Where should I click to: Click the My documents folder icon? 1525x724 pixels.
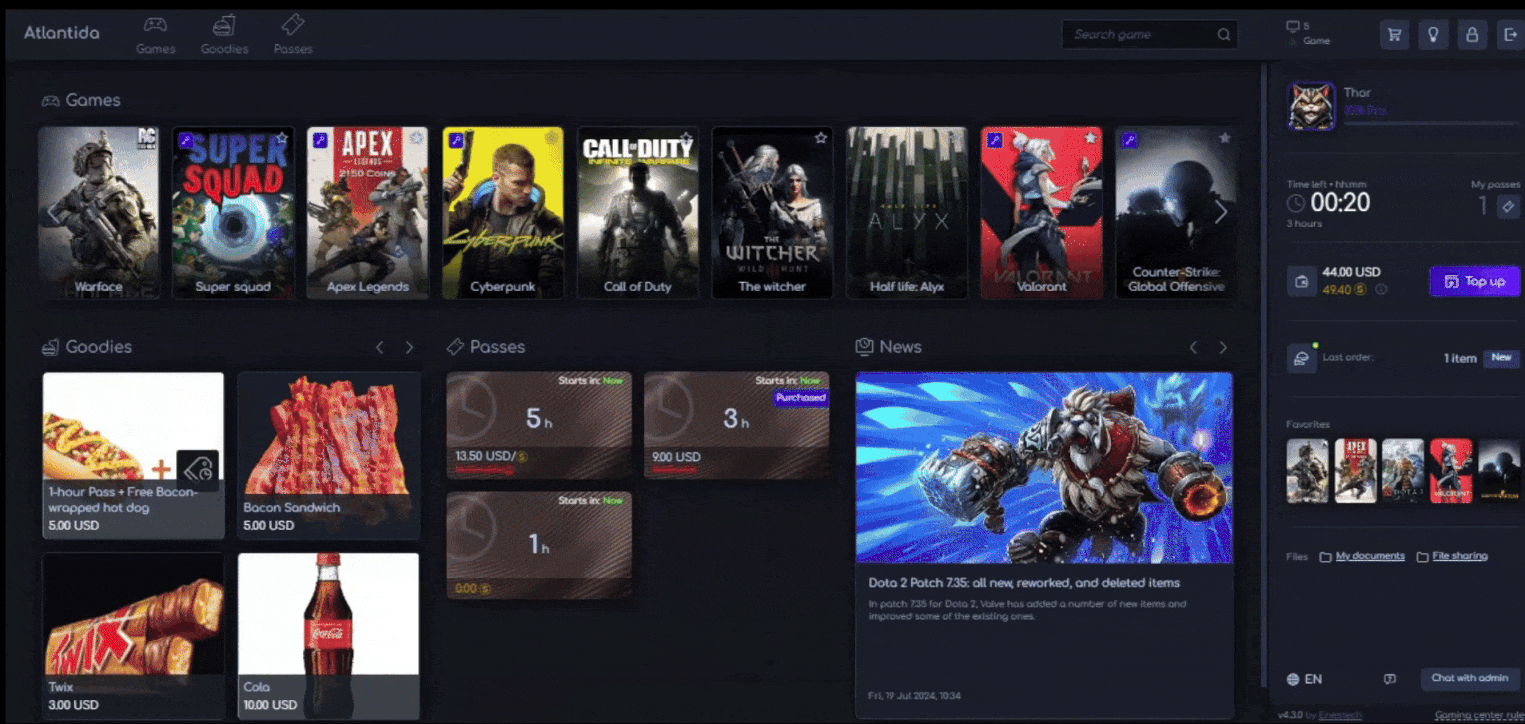(x=1325, y=557)
